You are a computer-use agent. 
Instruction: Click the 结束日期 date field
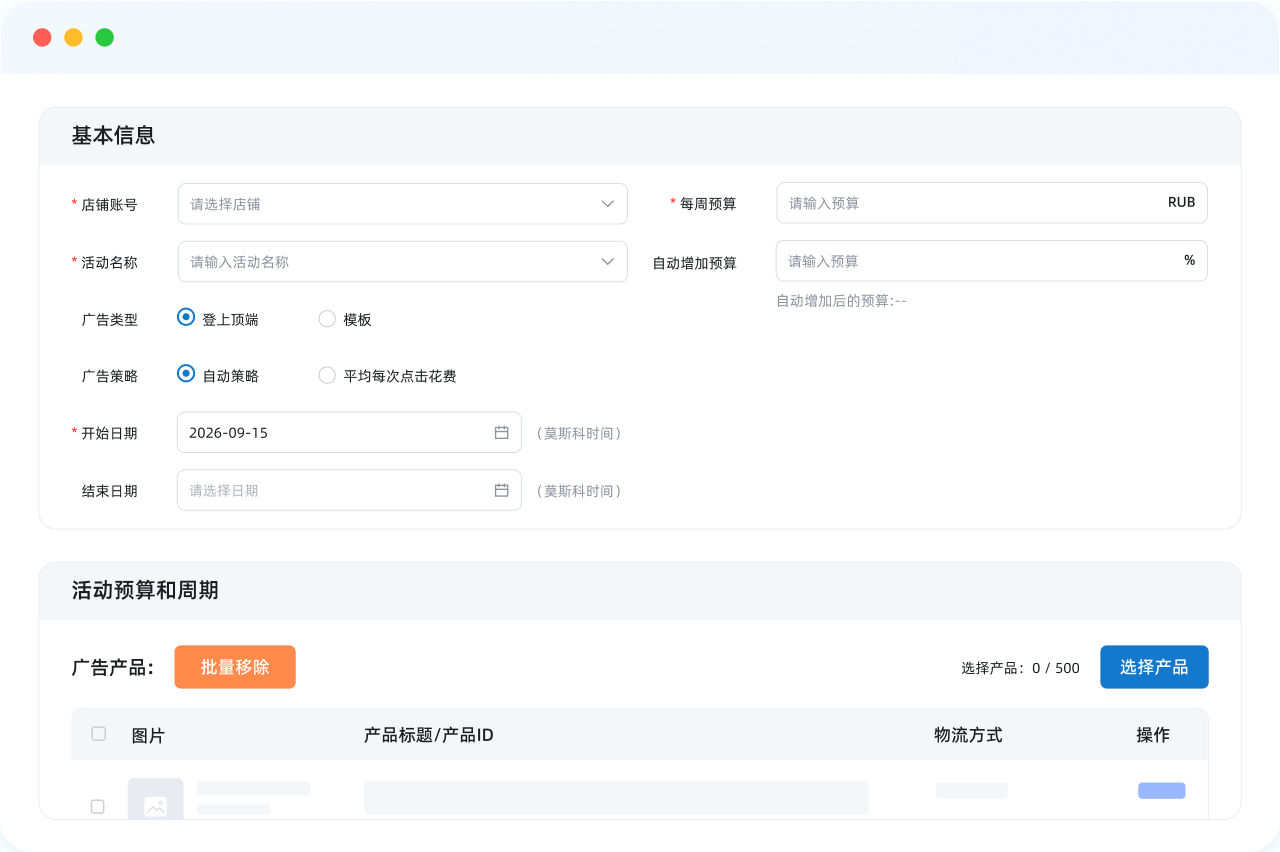tap(349, 491)
